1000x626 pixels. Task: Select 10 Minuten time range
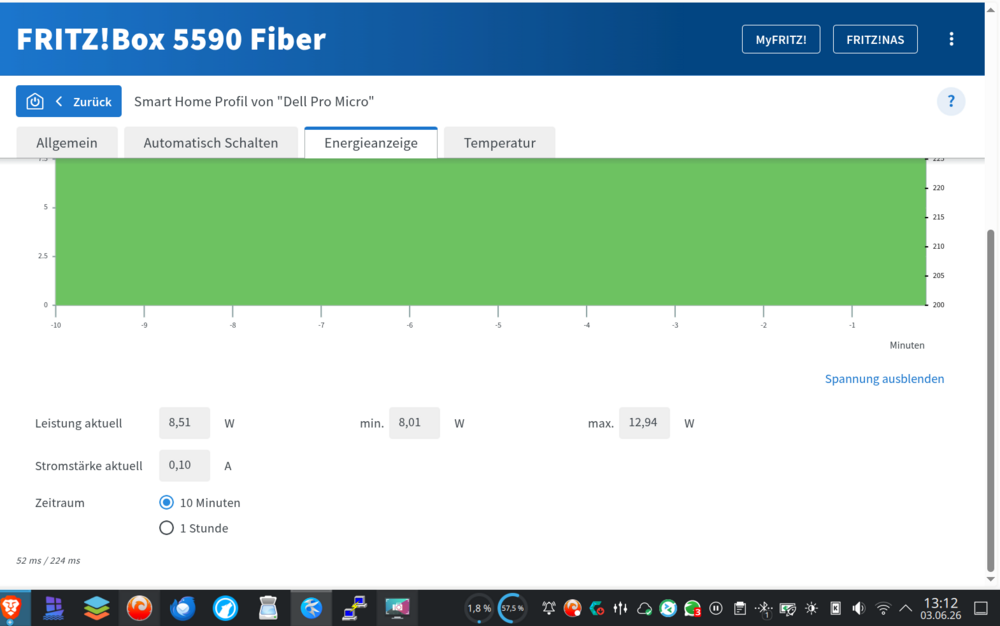pos(166,502)
